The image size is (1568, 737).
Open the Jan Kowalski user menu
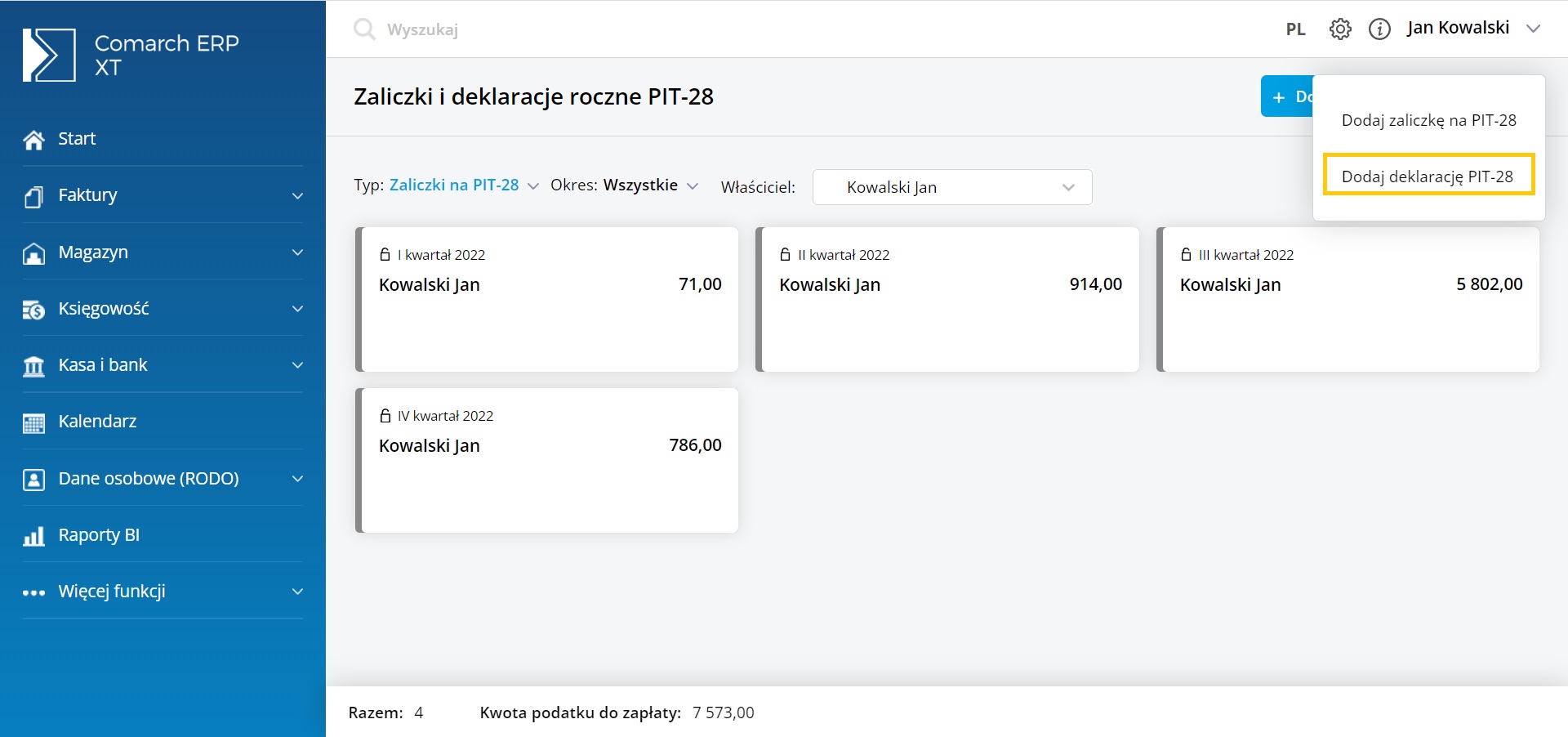click(1472, 28)
